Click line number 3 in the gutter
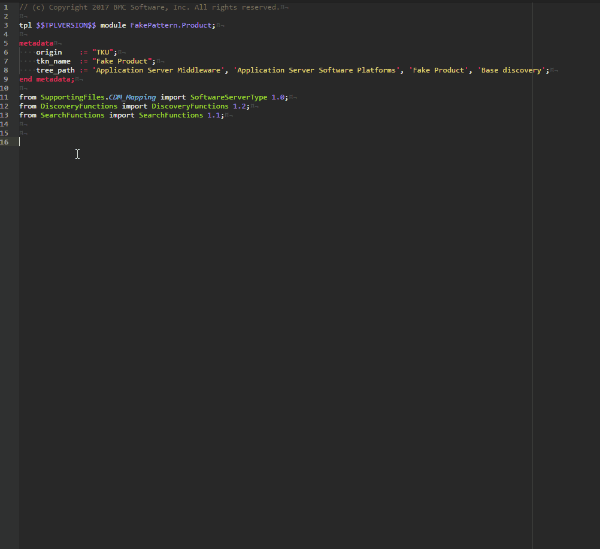600x549 pixels. tap(6, 25)
